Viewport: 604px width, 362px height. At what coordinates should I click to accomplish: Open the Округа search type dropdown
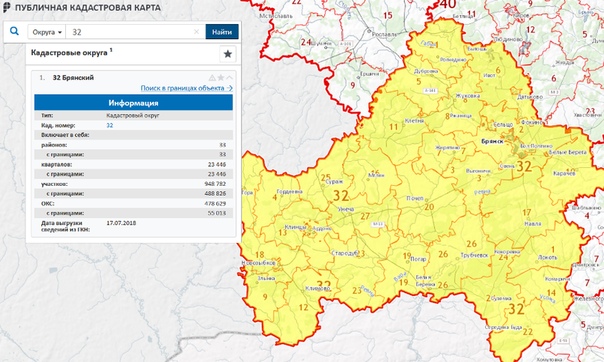47,32
